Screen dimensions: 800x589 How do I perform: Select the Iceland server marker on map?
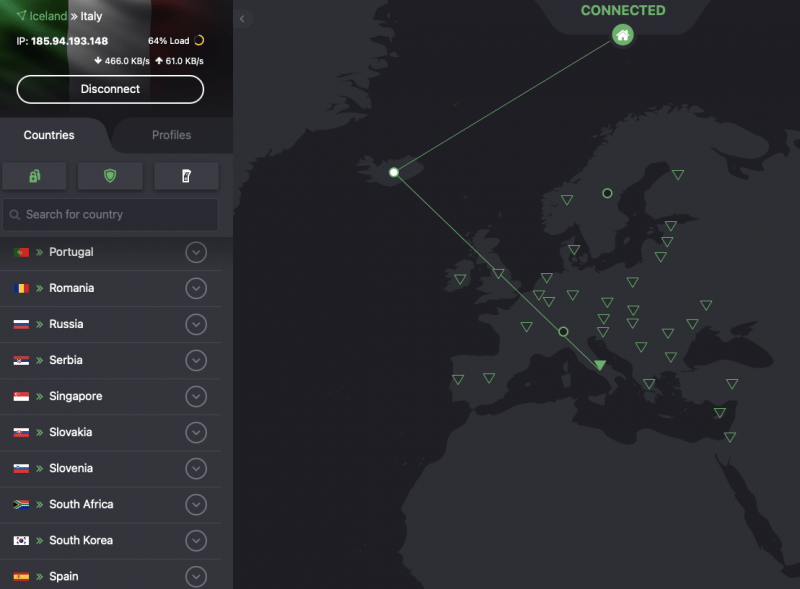pos(394,172)
